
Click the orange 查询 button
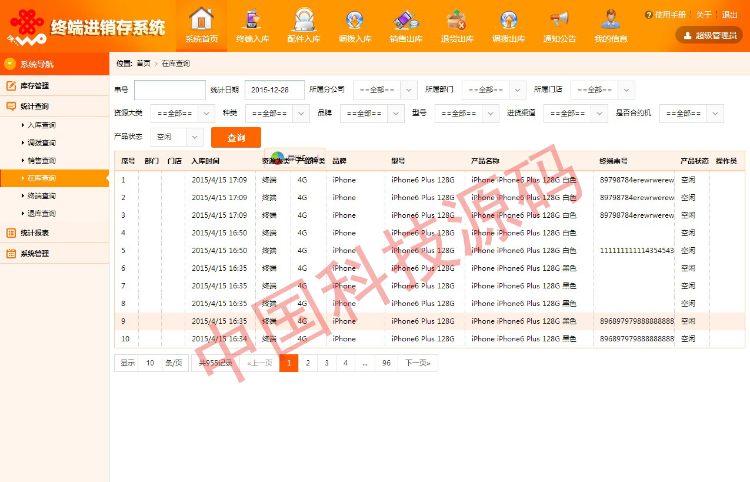pyautogui.click(x=236, y=137)
